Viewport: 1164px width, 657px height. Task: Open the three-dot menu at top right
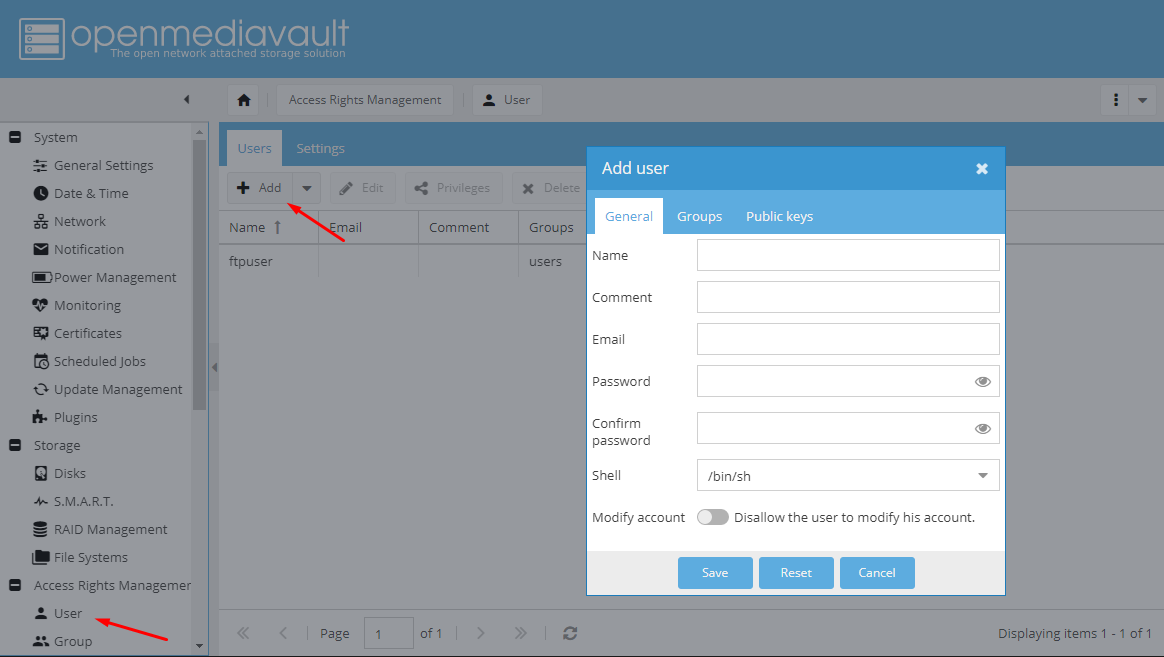1115,100
